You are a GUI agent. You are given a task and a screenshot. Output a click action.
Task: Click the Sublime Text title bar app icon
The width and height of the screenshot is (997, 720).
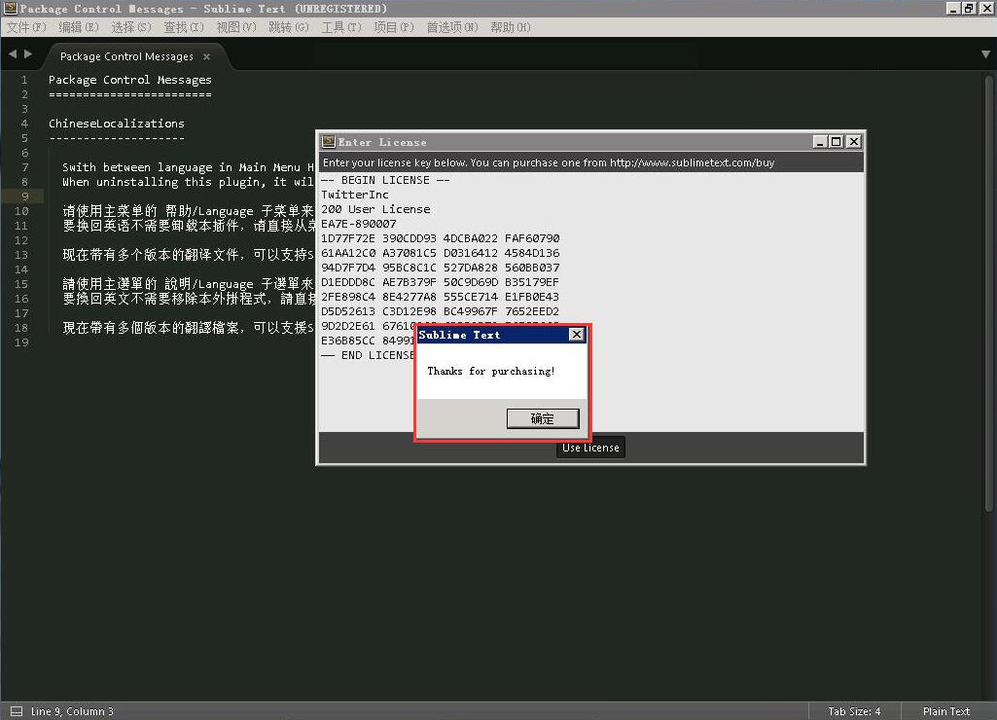[x=11, y=8]
